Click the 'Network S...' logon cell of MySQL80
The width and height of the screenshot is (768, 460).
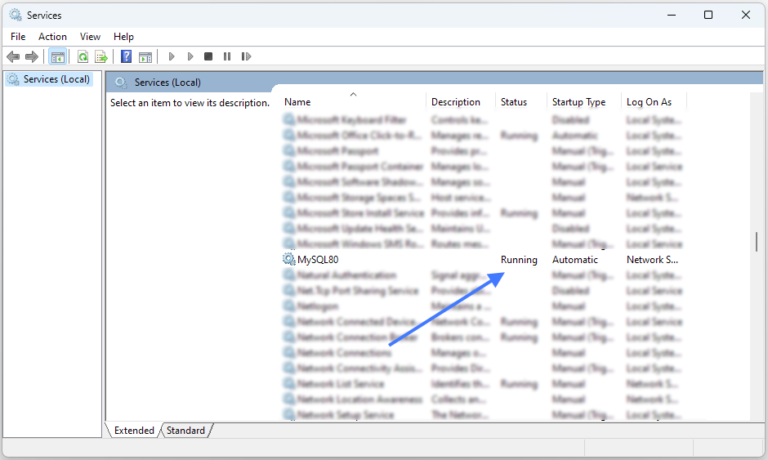pos(652,260)
